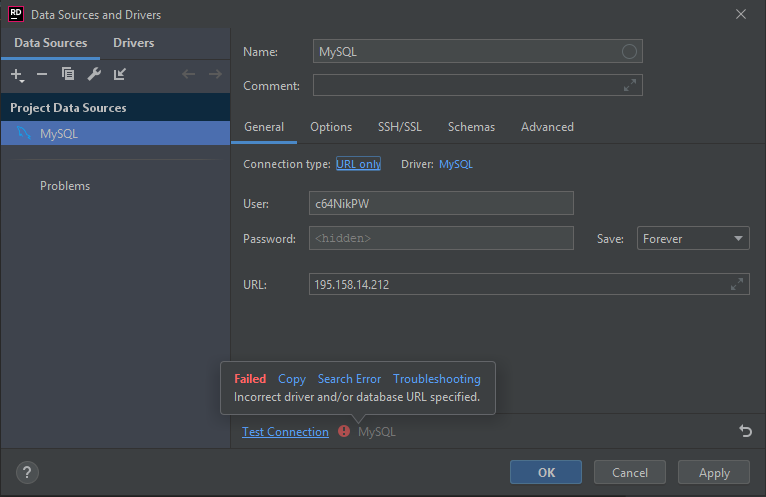This screenshot has height=497, width=766.
Task: Switch to the Schemas tab
Action: tap(471, 127)
